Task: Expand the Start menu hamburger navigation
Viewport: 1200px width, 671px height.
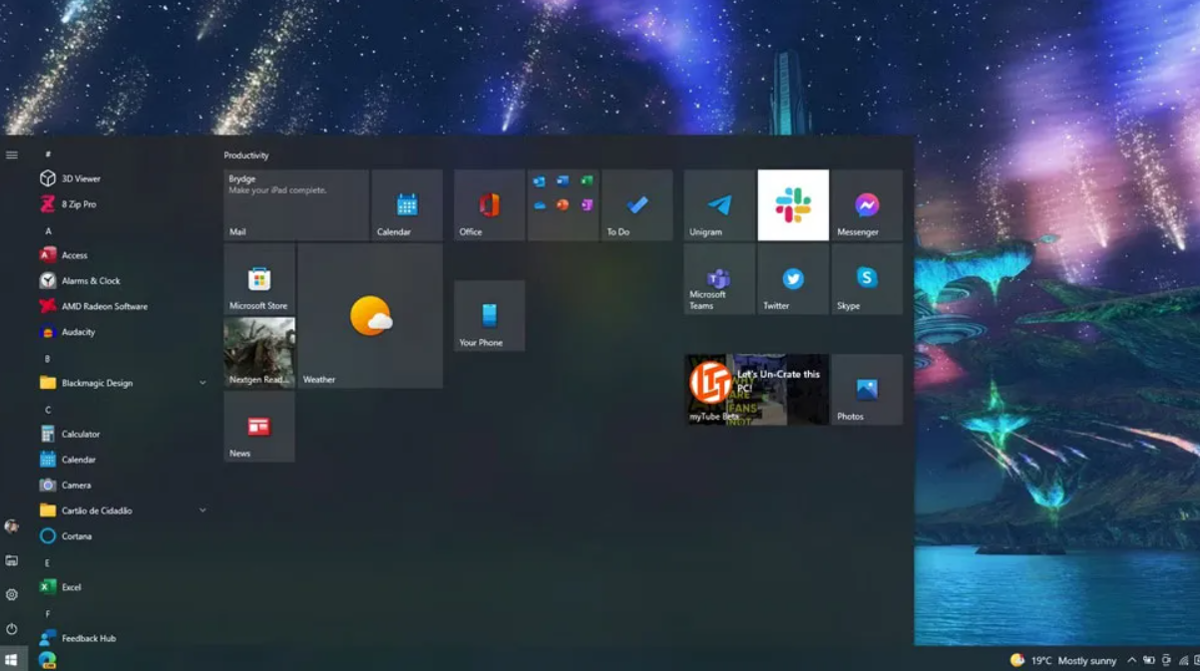Action: click(12, 155)
